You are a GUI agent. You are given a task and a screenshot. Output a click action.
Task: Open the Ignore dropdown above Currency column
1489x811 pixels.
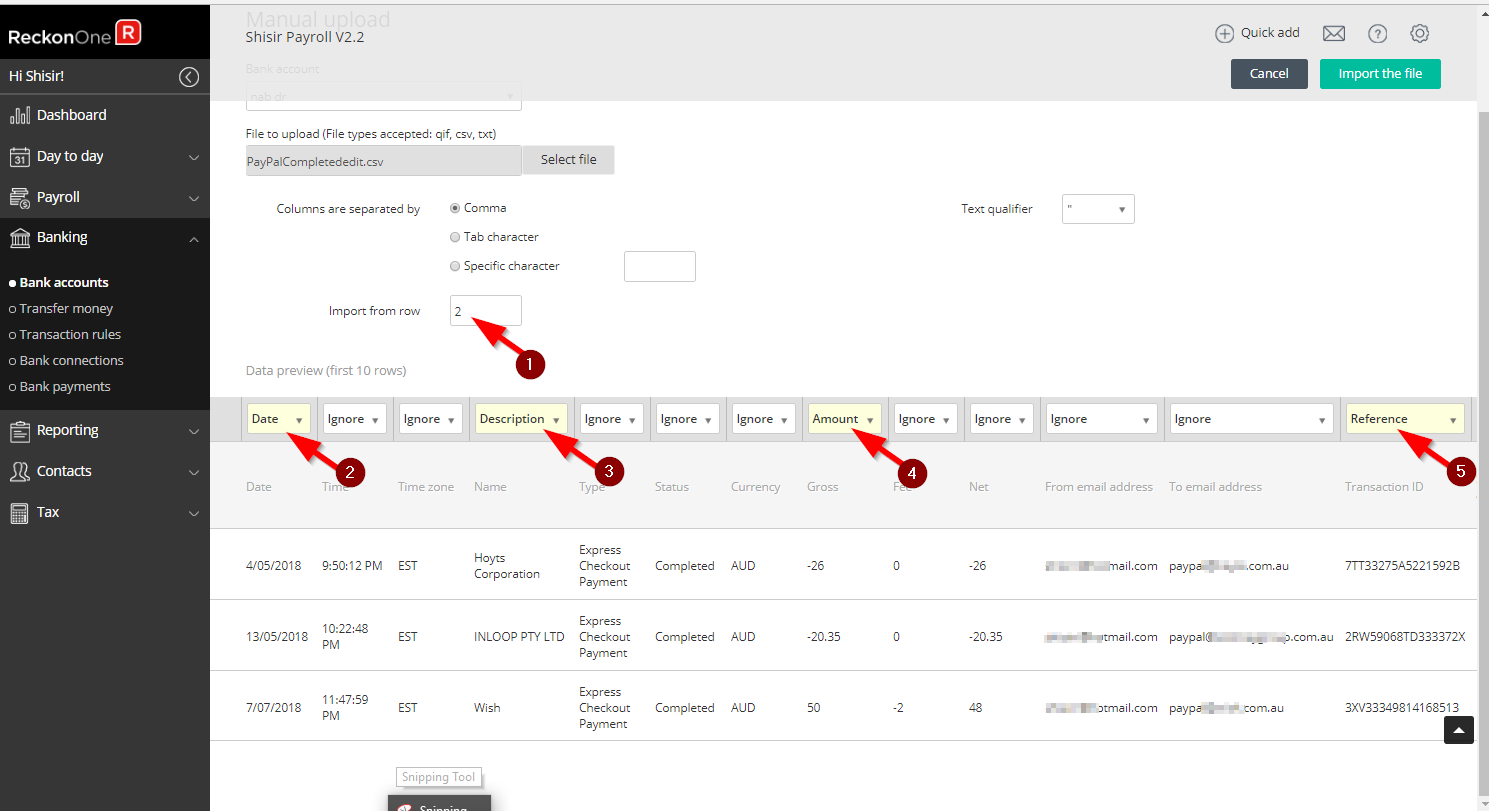click(x=764, y=419)
